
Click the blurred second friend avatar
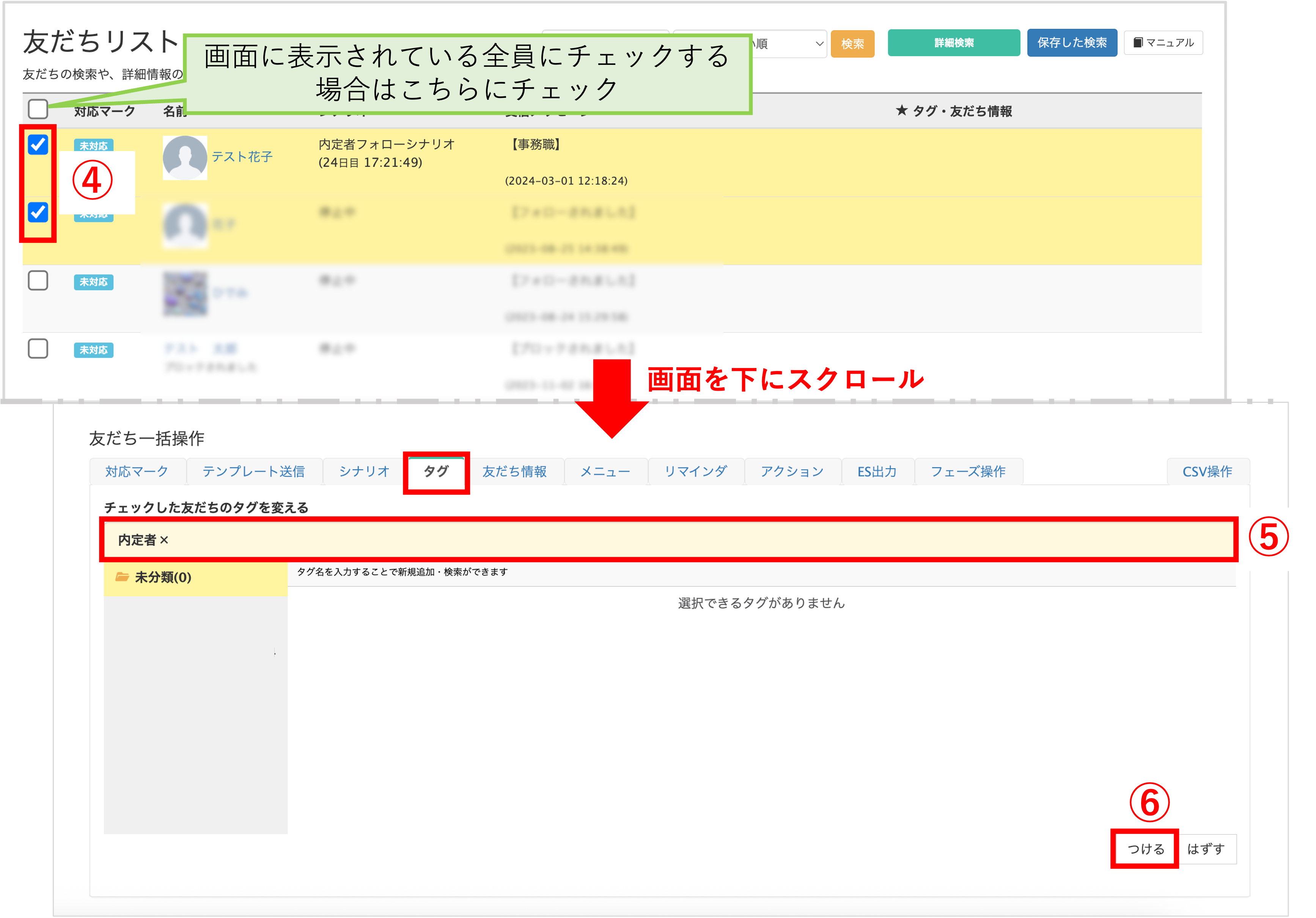tap(185, 225)
